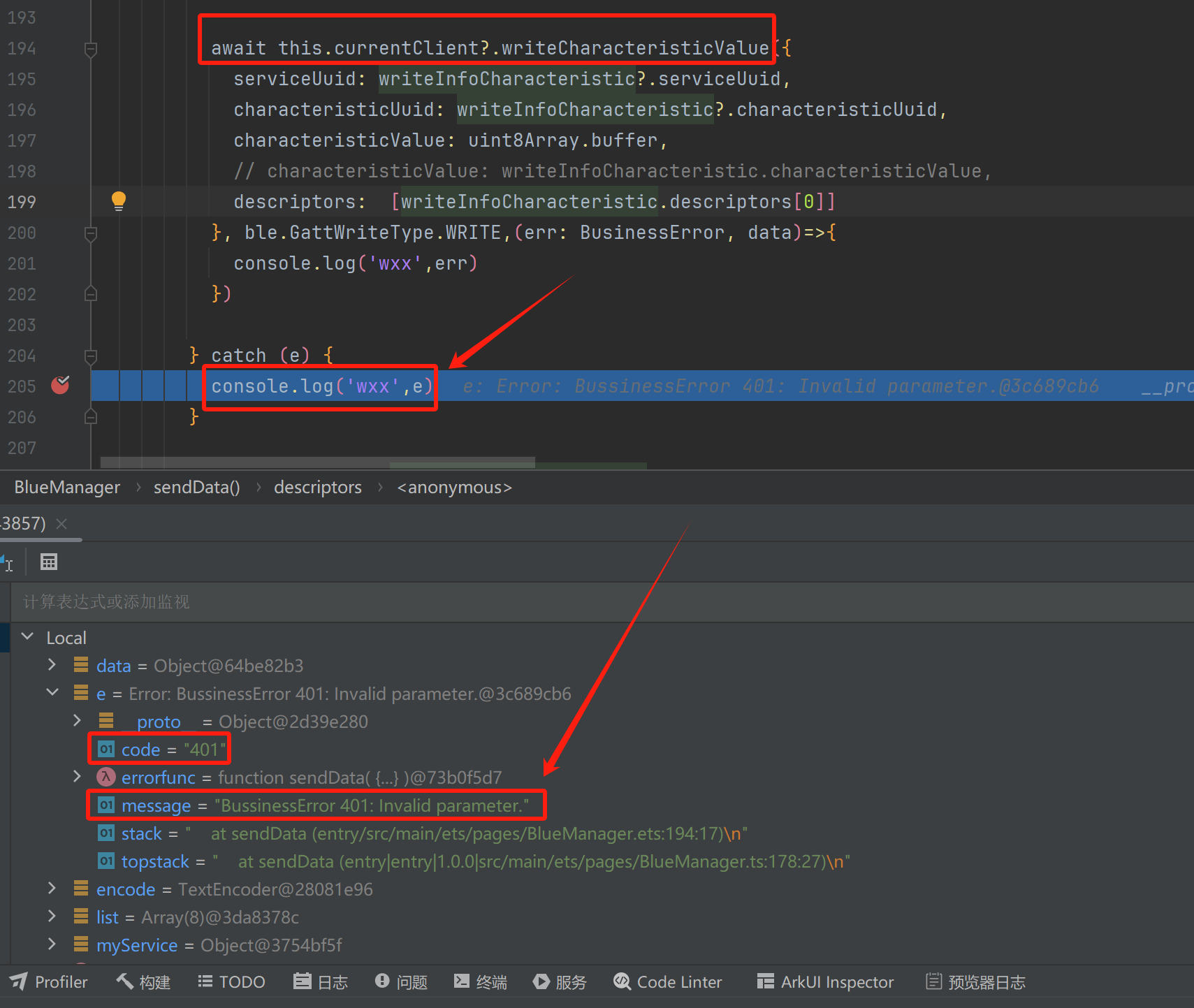Click the fold end marker at line 202
Screen dimensions: 1194x1008
tap(91, 294)
